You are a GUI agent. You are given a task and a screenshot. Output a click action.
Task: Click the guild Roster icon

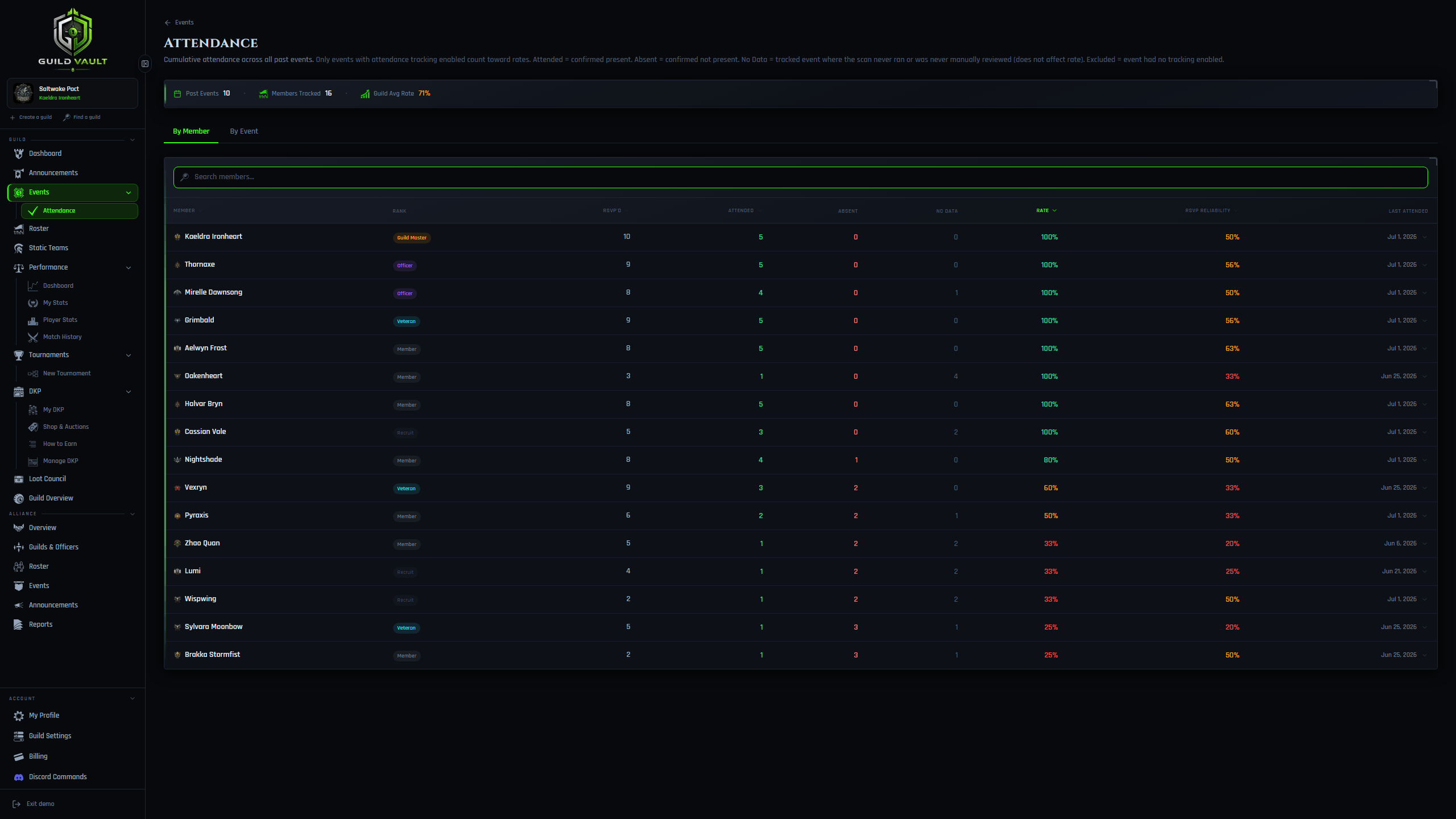click(x=19, y=229)
